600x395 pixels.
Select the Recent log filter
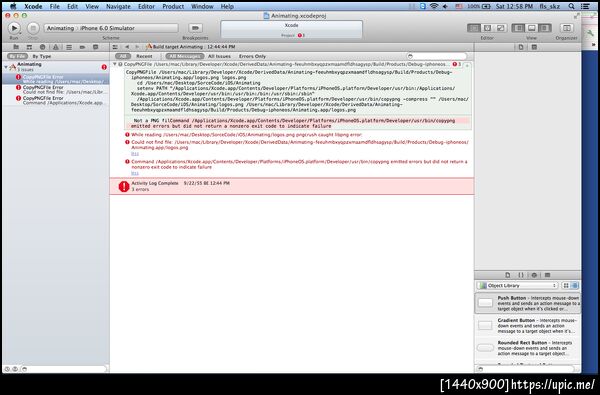coord(144,56)
